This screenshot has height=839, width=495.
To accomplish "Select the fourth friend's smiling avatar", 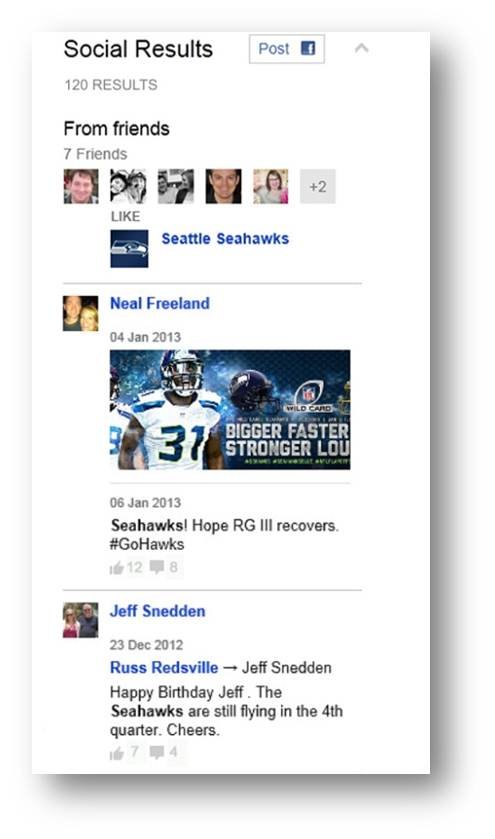I will point(223,186).
